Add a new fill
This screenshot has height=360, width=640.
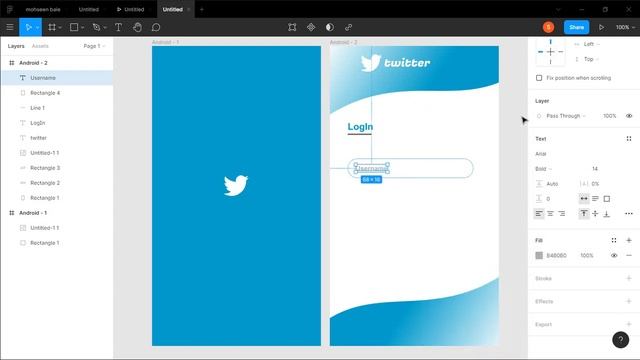pyautogui.click(x=629, y=240)
